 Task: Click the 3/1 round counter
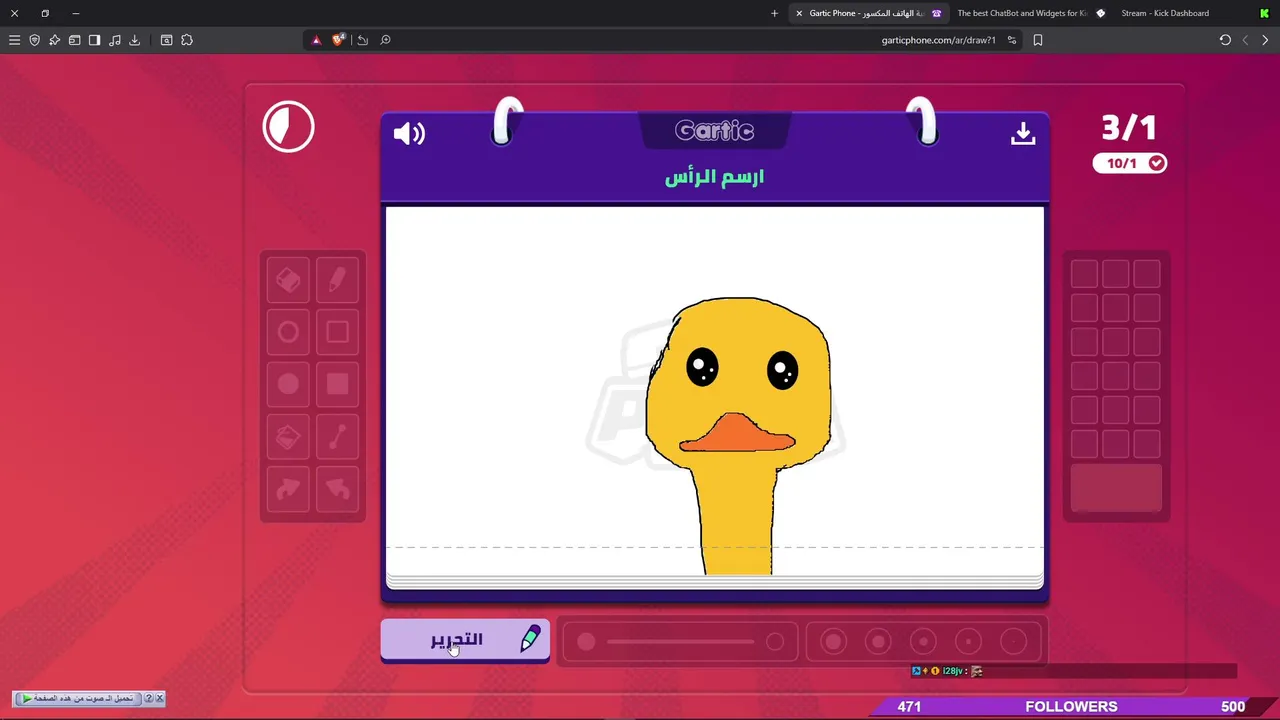coord(1129,128)
